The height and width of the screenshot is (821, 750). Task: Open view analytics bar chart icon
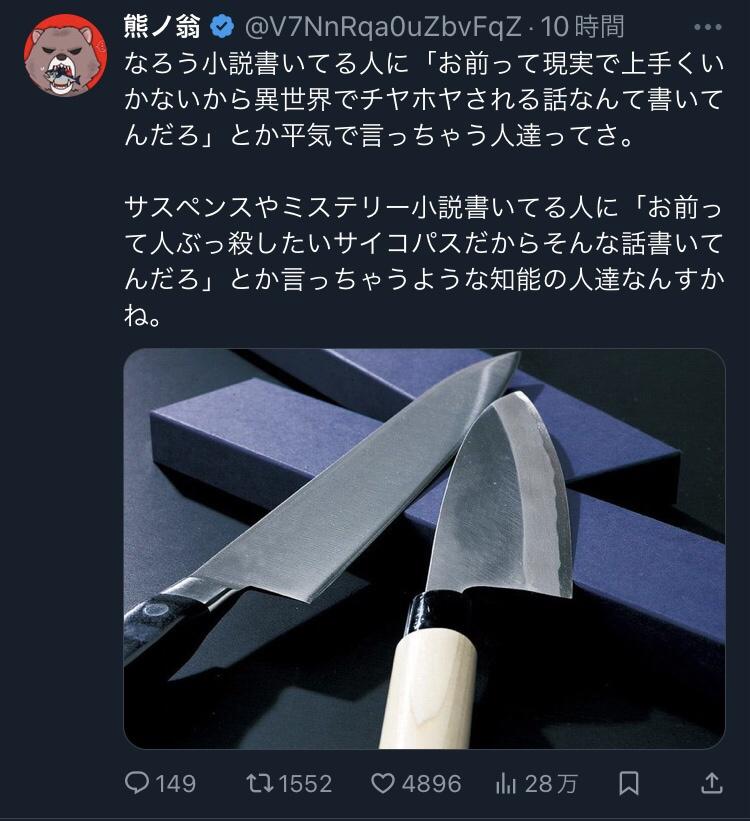click(x=506, y=784)
